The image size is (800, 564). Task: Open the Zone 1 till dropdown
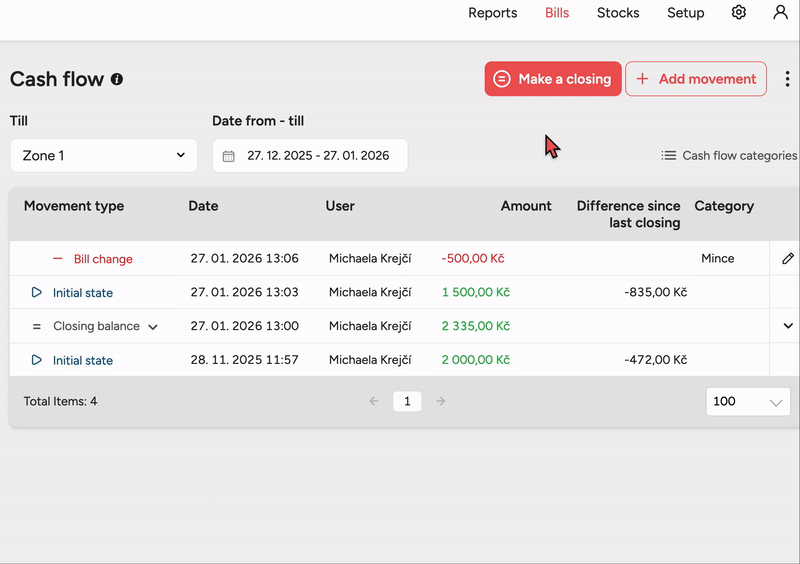(104, 156)
